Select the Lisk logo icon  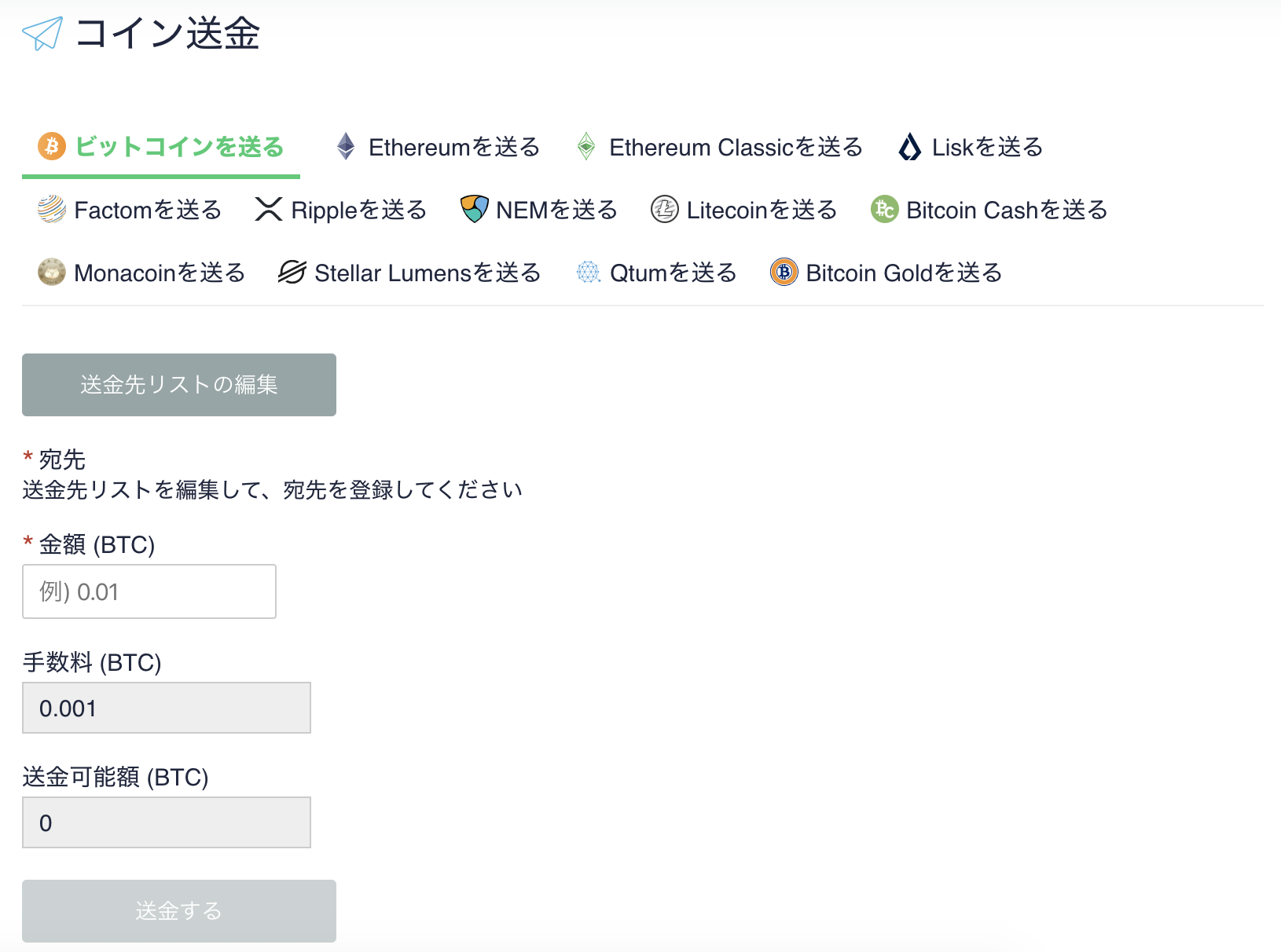(x=909, y=146)
